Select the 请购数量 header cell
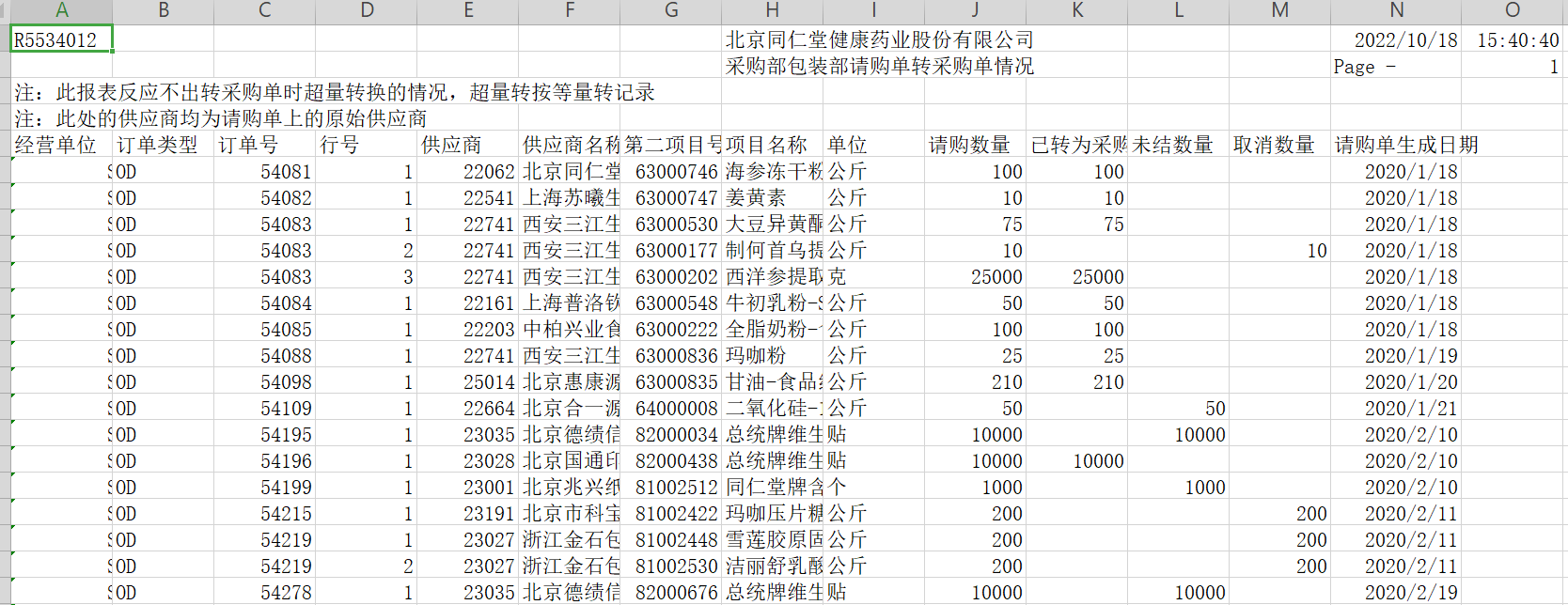This screenshot has width=1568, height=605. [970, 145]
